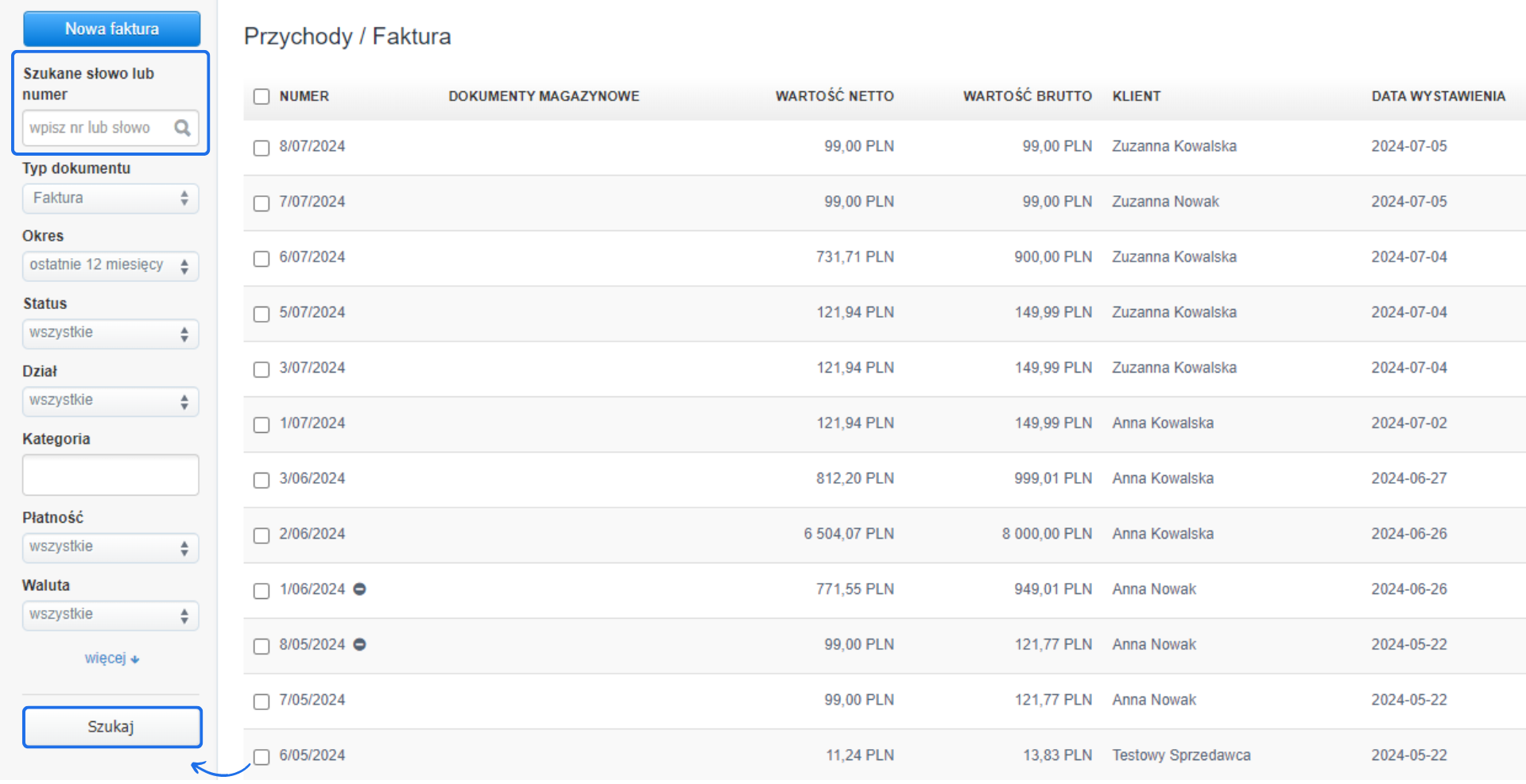Click the search magnifier icon
1526x784 pixels.
[182, 128]
